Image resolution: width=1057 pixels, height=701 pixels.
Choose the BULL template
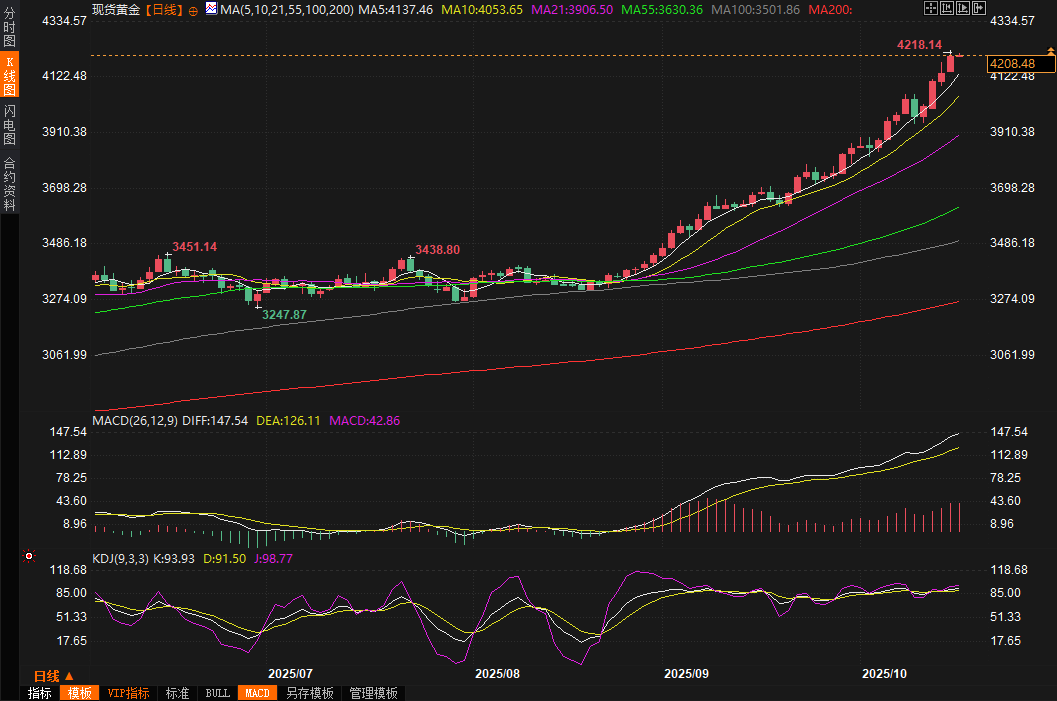tap(217, 693)
